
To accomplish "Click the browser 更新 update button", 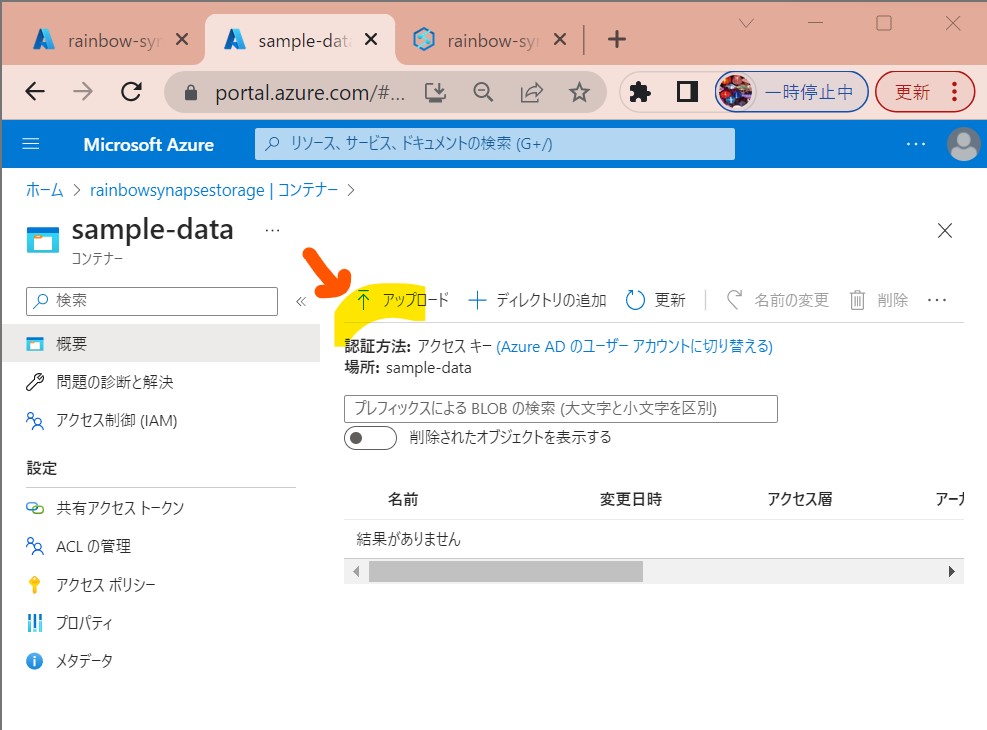I will click(x=925, y=92).
